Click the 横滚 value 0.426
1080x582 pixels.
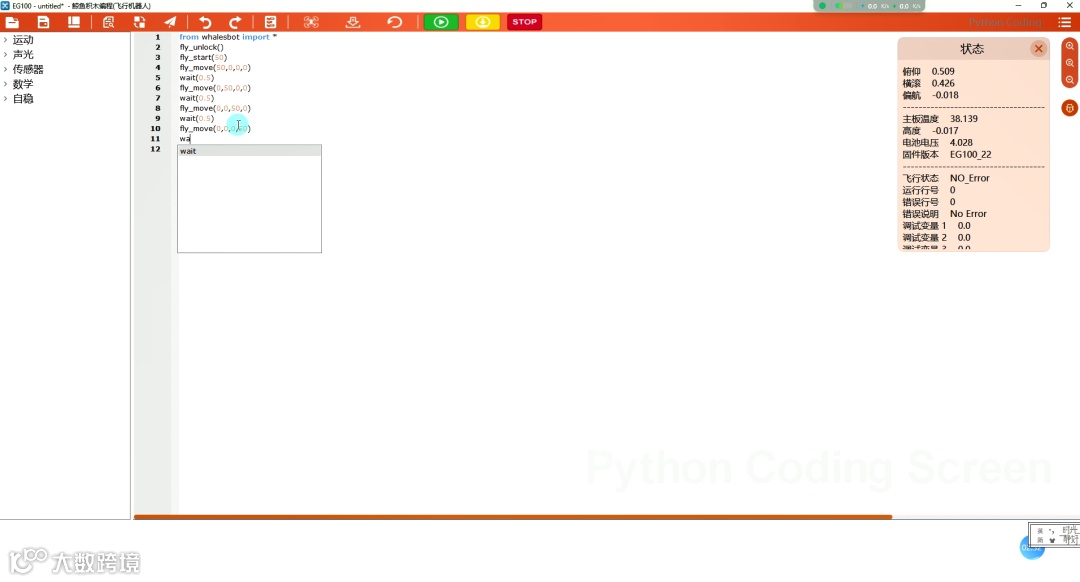pyautogui.click(x=943, y=83)
